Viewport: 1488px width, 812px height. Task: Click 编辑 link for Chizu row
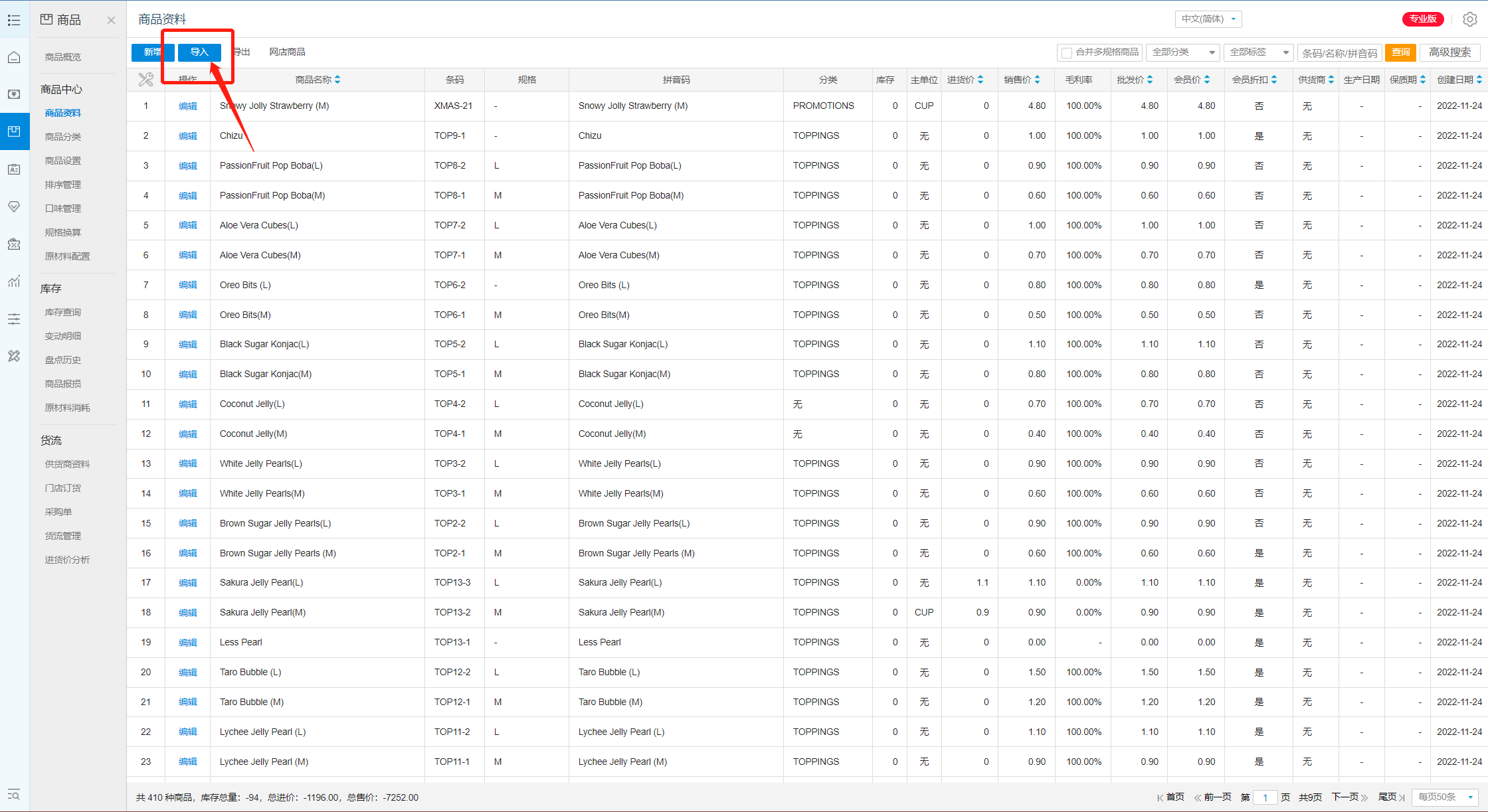[188, 136]
